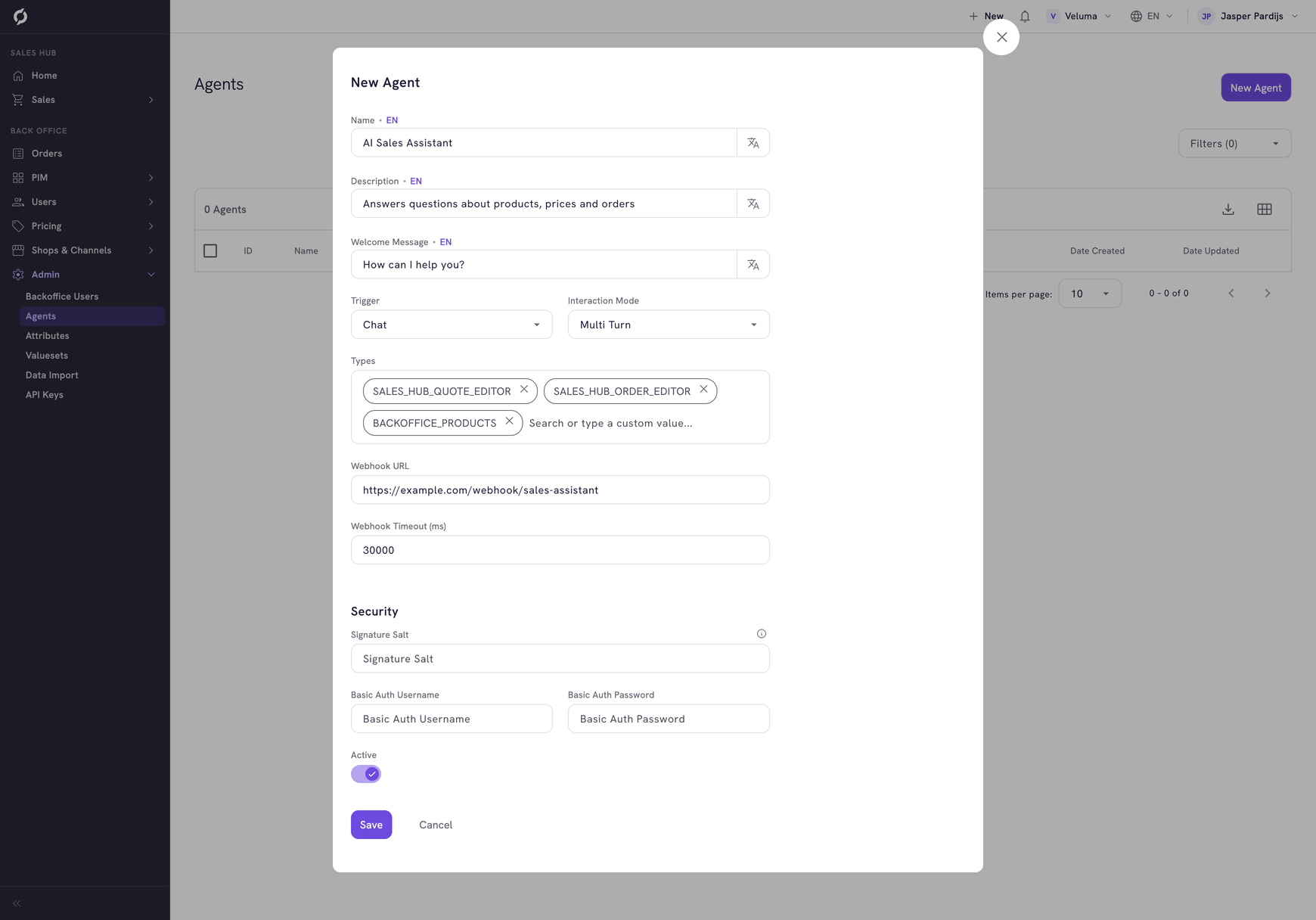Open the EN language selector
The width and height of the screenshot is (1316, 920).
tap(1152, 16)
